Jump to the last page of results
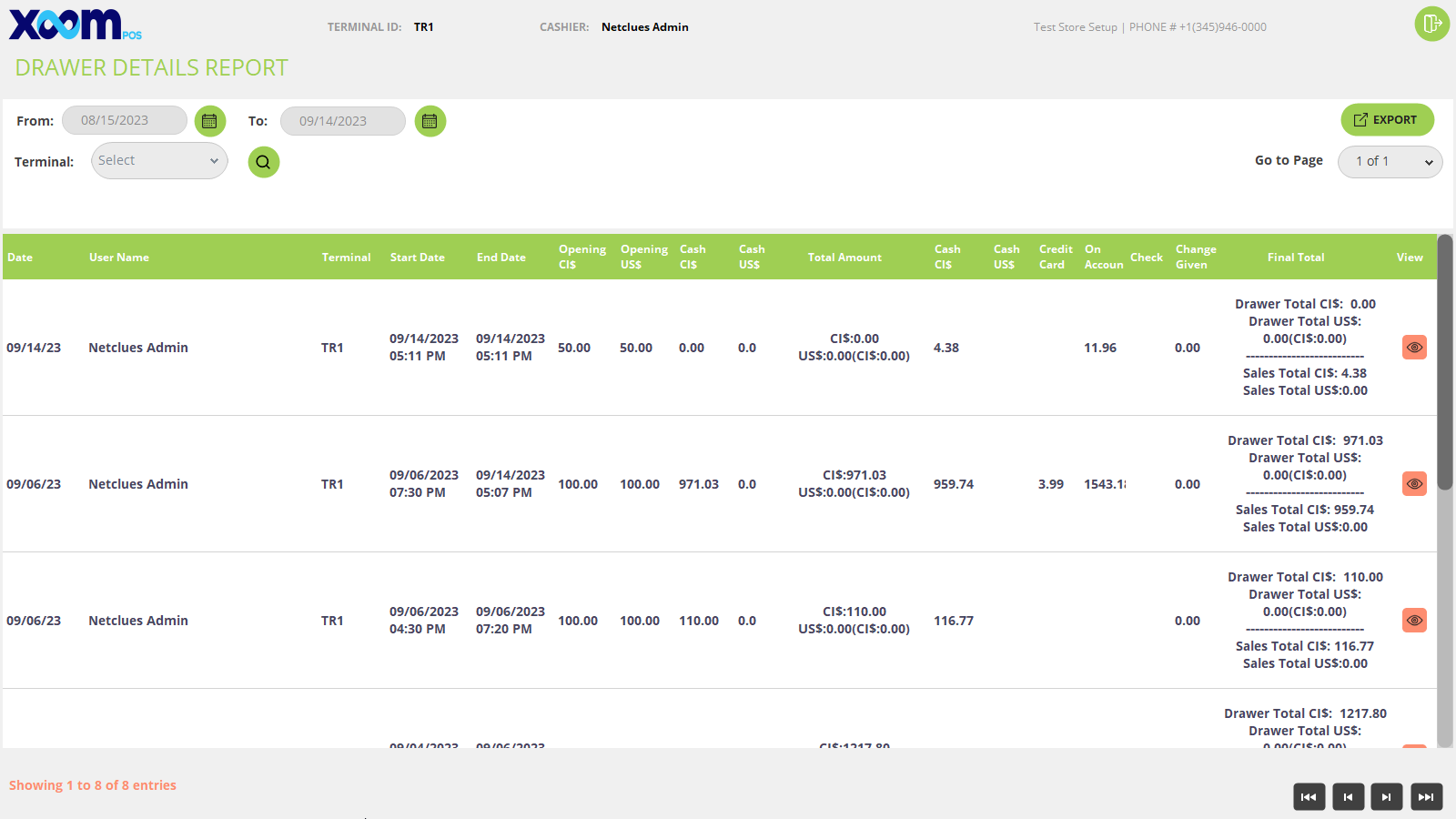This screenshot has height=819, width=1456. pyautogui.click(x=1426, y=797)
